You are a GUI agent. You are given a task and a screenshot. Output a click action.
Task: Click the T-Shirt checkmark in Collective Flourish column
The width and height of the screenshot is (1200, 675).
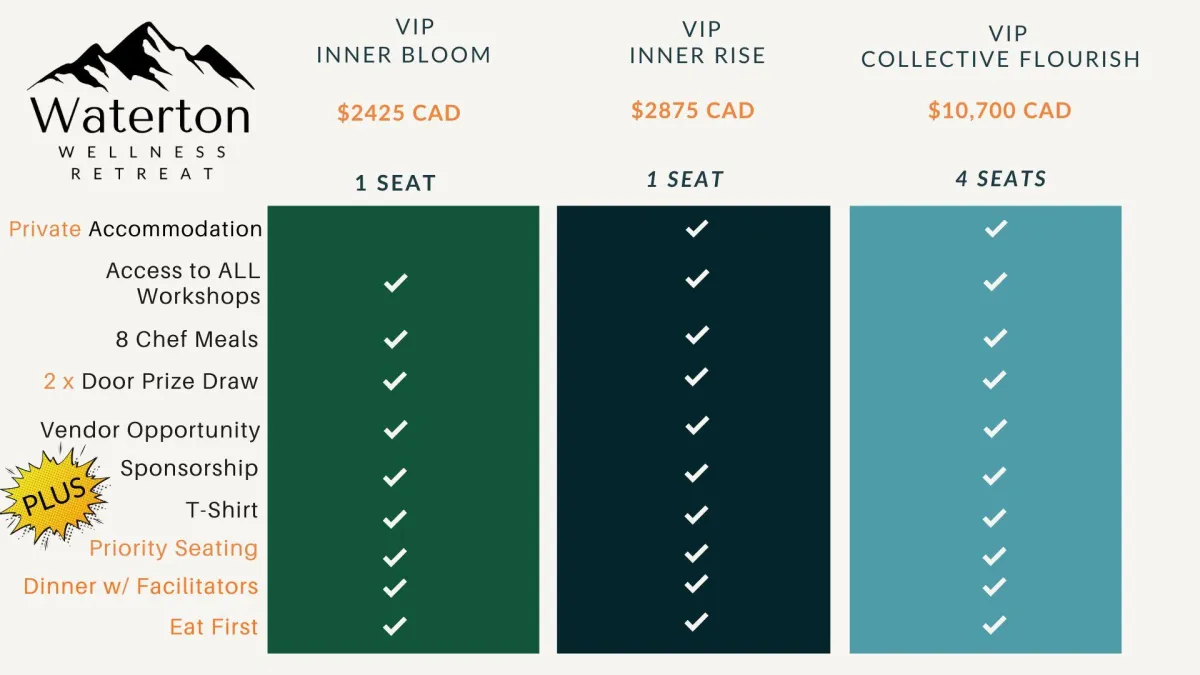click(x=994, y=517)
